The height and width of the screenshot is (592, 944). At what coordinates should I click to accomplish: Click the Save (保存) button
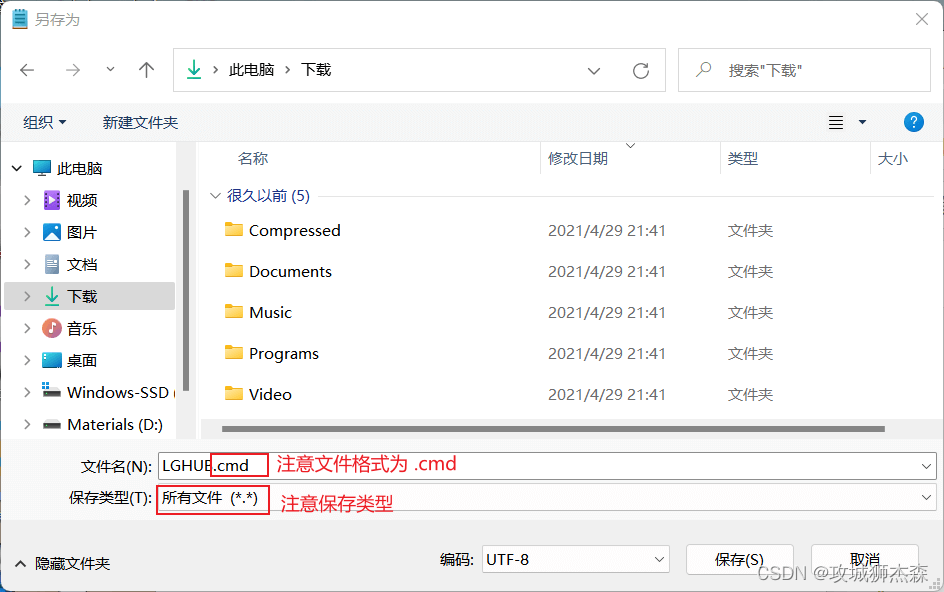tap(739, 560)
